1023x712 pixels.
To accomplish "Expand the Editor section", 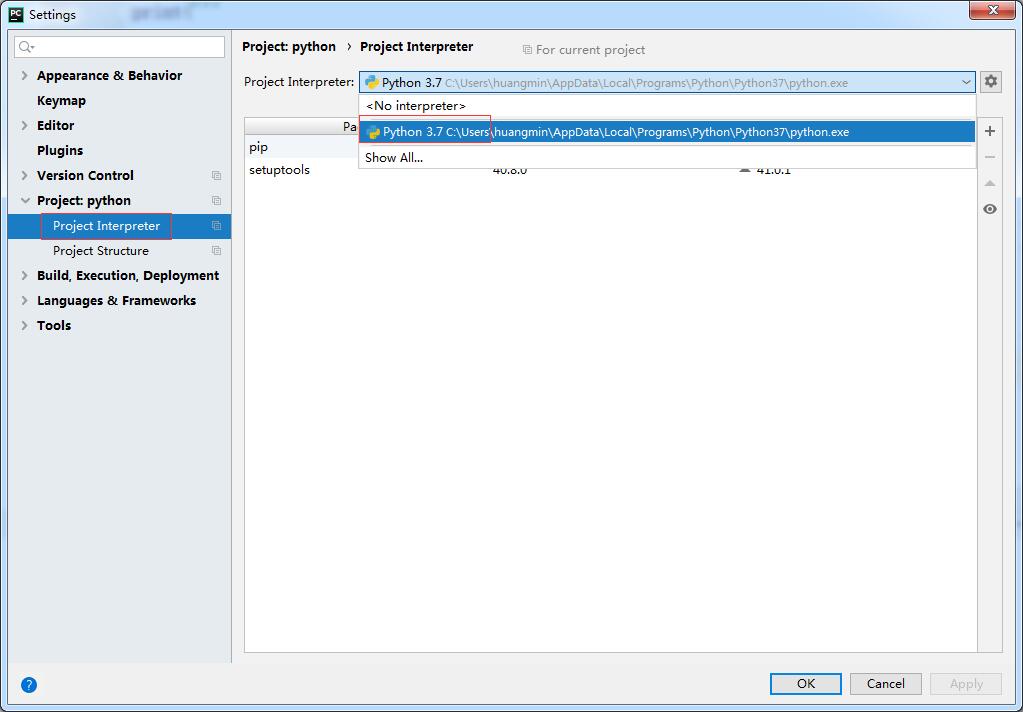I will 25,125.
